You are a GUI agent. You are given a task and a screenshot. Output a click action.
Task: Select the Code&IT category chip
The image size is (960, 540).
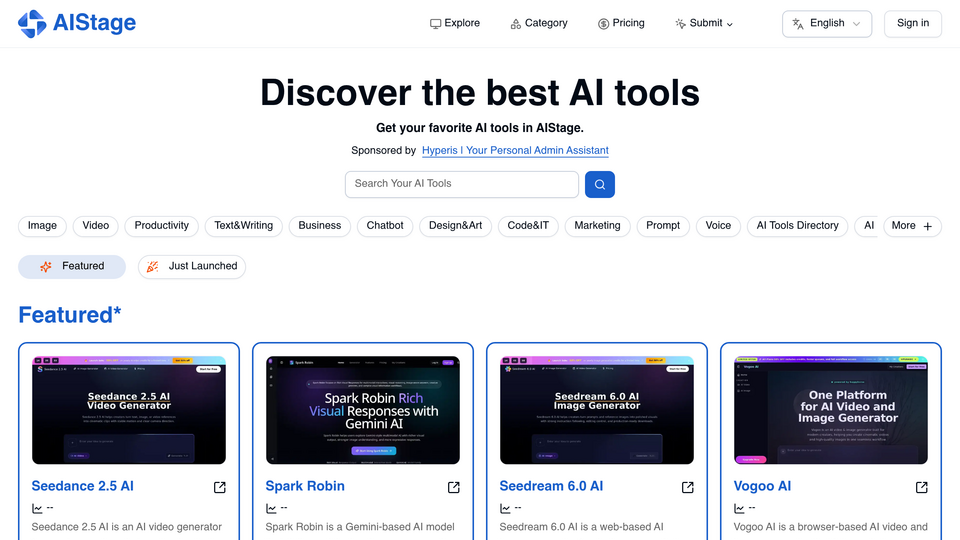[528, 226]
